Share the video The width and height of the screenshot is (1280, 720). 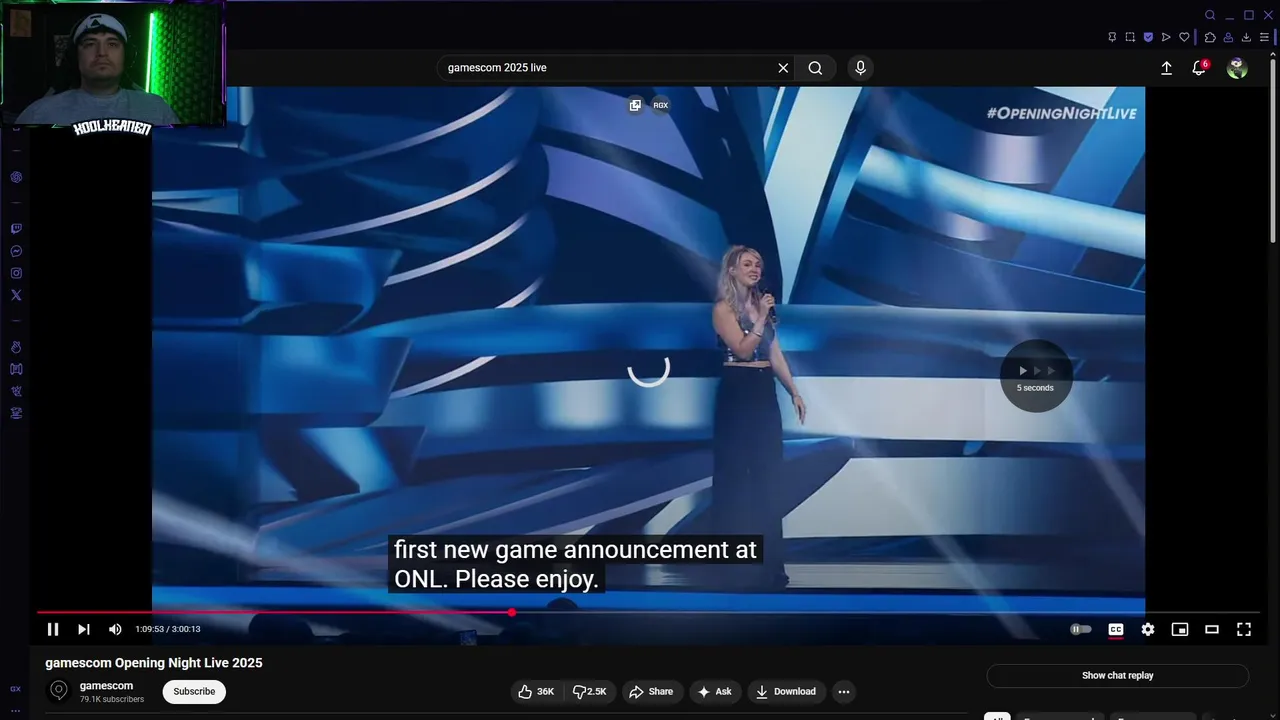coord(651,692)
